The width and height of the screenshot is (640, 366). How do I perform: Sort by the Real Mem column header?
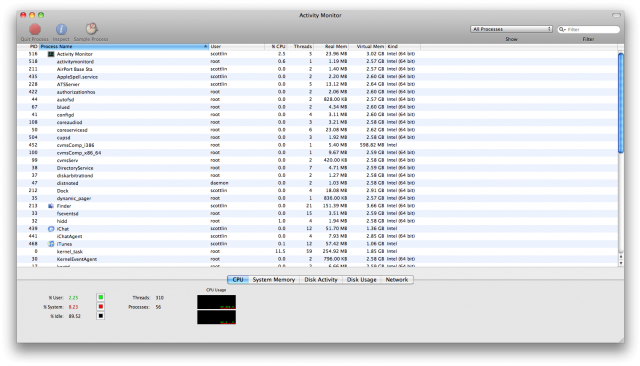[x=331, y=47]
